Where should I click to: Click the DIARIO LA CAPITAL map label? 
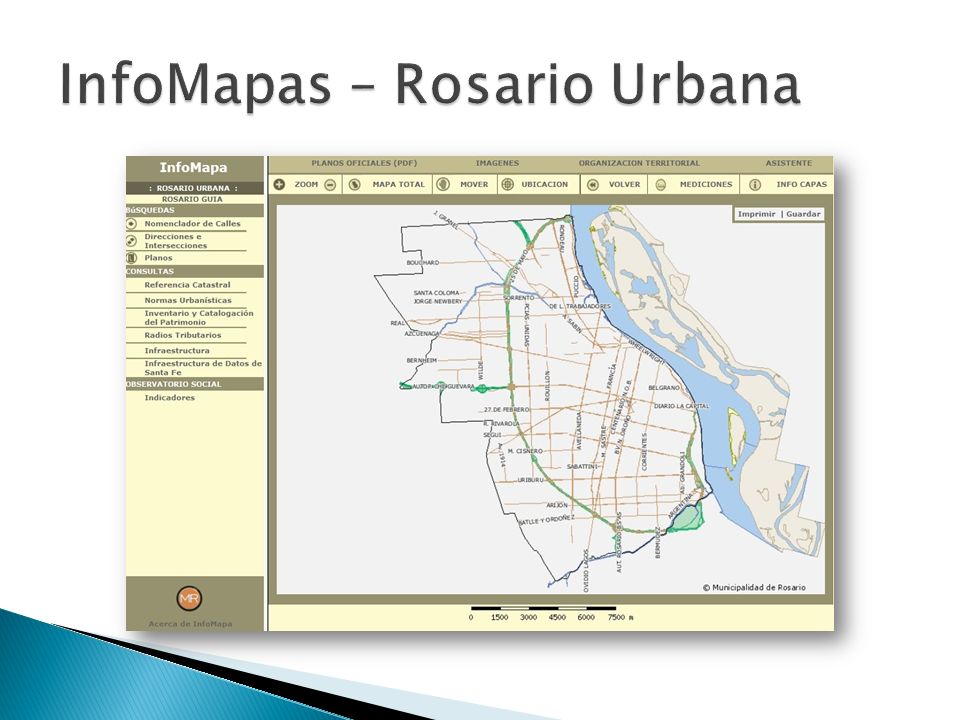681,407
